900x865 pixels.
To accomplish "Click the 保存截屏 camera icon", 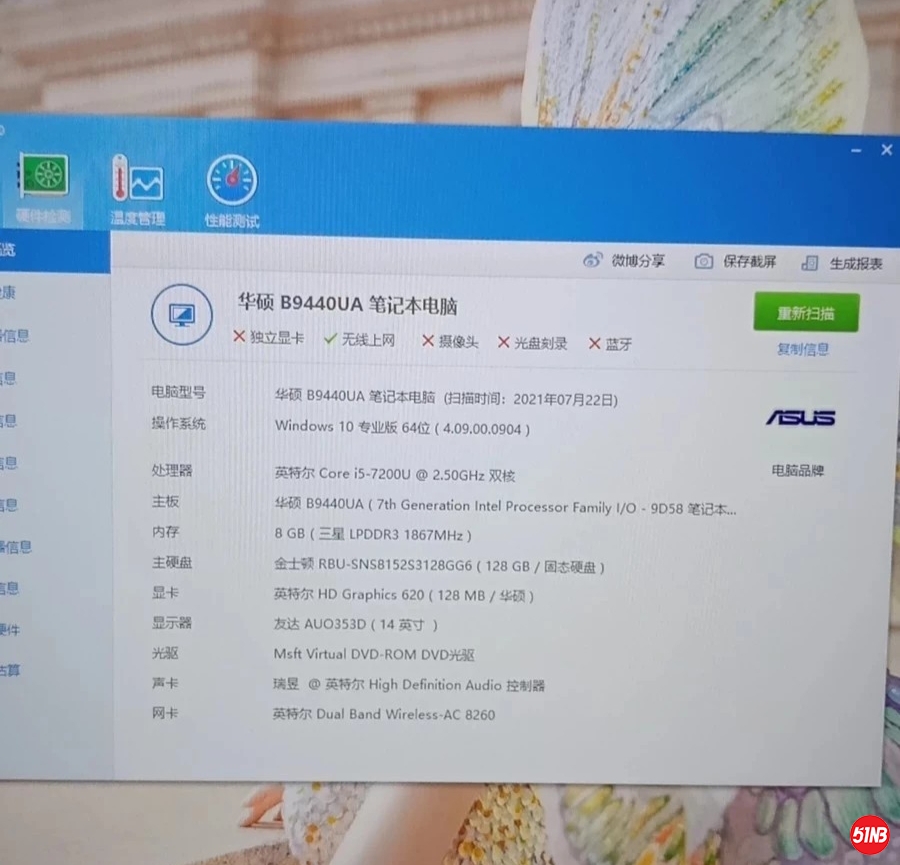I will [704, 262].
